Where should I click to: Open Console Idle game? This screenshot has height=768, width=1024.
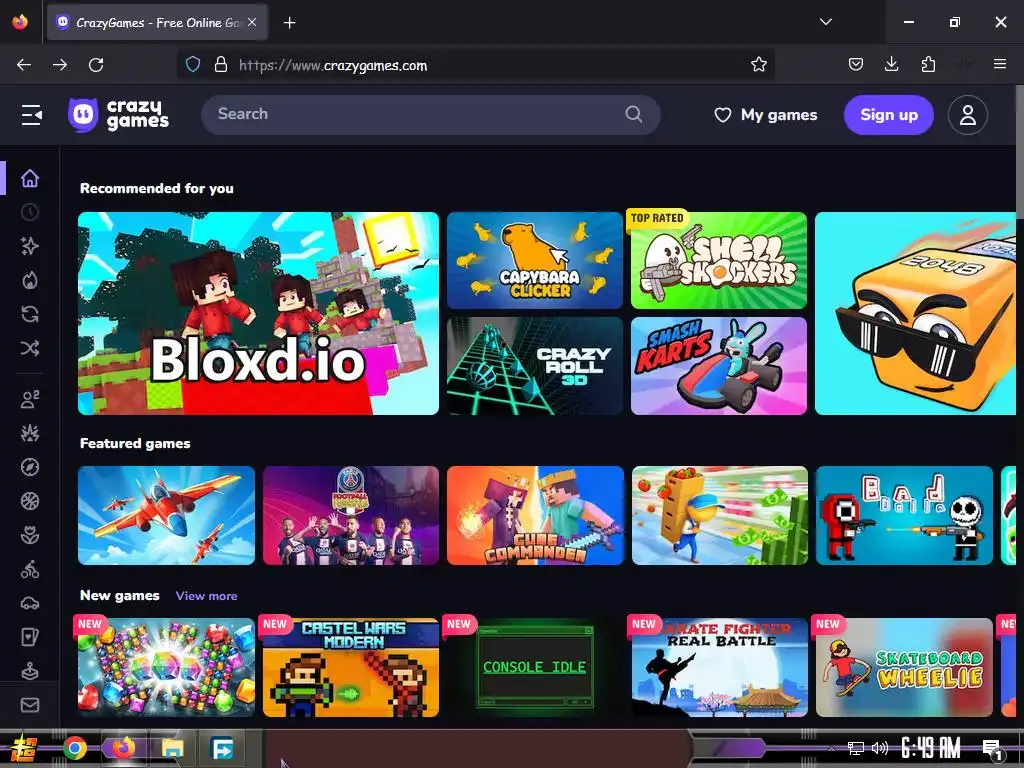[x=536, y=667]
